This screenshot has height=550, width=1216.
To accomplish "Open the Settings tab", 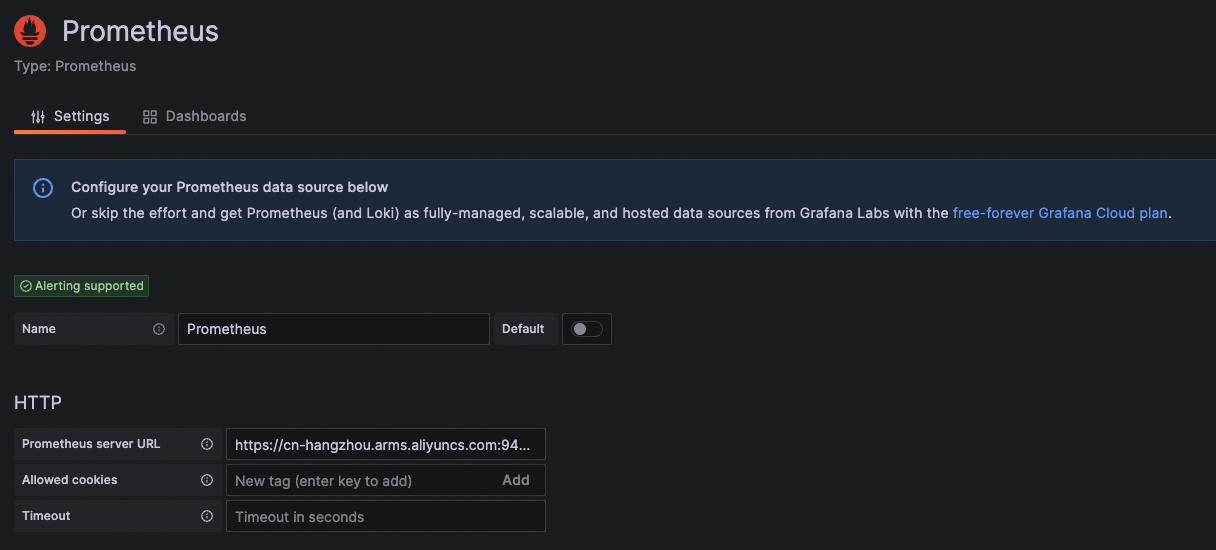I will (x=70, y=117).
